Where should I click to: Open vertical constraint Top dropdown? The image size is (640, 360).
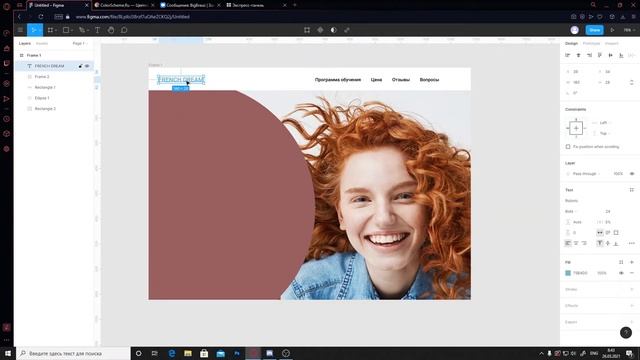[605, 133]
